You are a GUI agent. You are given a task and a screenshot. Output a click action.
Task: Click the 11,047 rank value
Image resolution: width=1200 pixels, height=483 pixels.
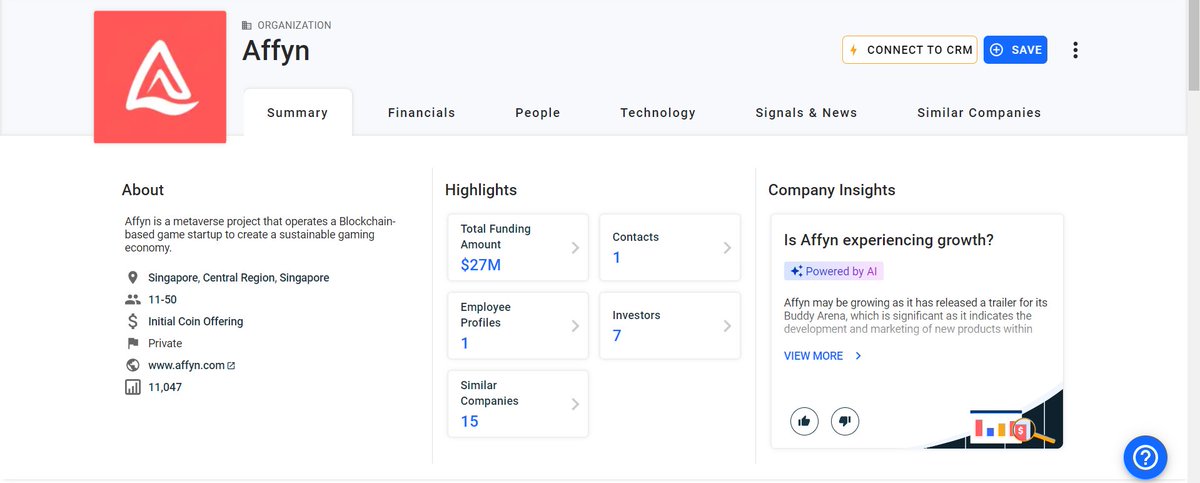pos(165,387)
